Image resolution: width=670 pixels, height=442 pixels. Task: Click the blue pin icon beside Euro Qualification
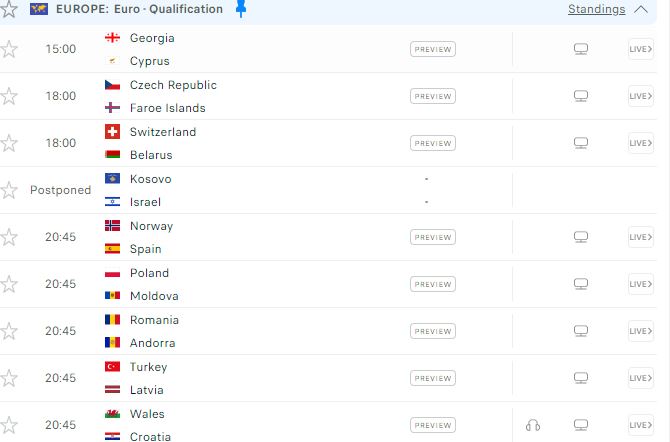point(241,9)
